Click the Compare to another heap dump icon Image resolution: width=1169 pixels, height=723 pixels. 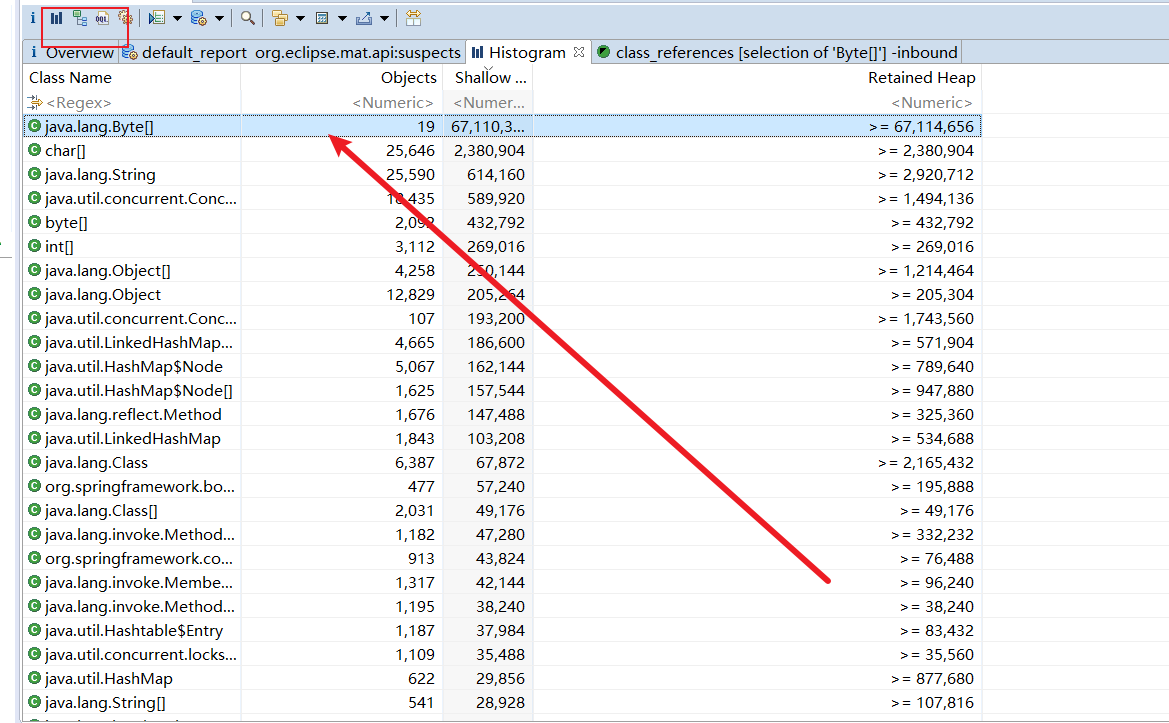[413, 18]
